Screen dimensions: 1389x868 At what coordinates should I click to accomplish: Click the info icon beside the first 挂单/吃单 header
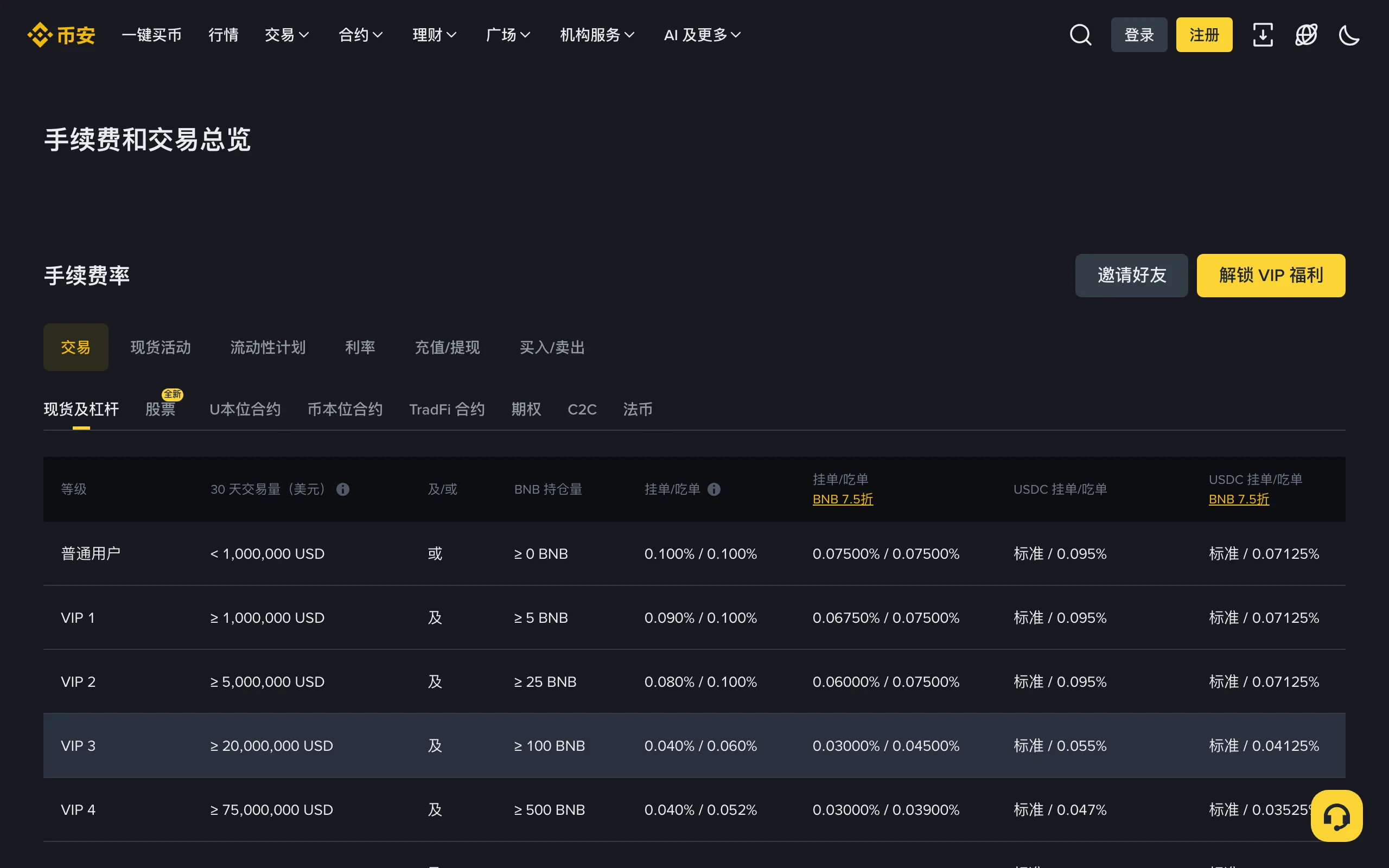714,489
